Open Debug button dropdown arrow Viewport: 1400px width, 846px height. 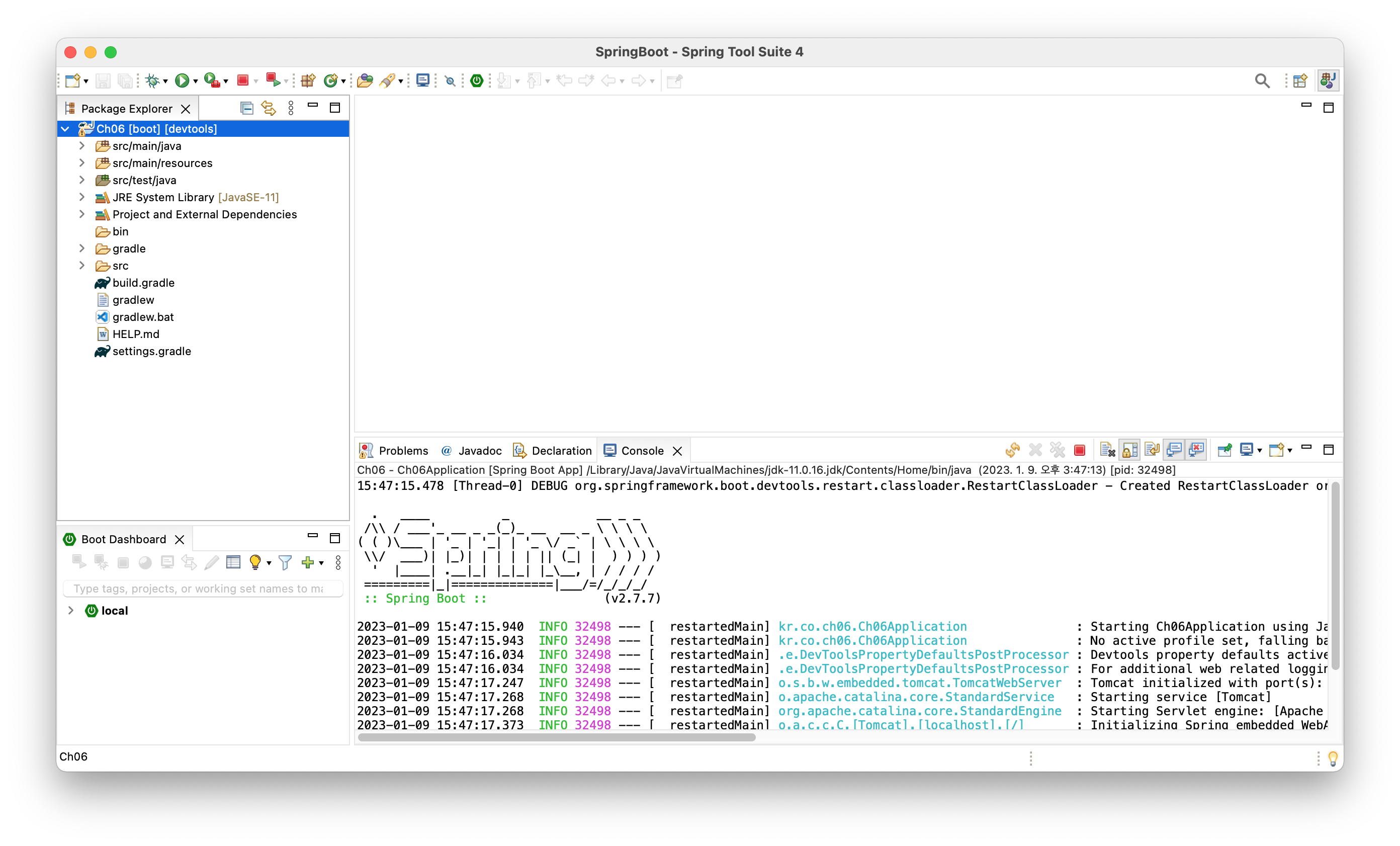(165, 81)
